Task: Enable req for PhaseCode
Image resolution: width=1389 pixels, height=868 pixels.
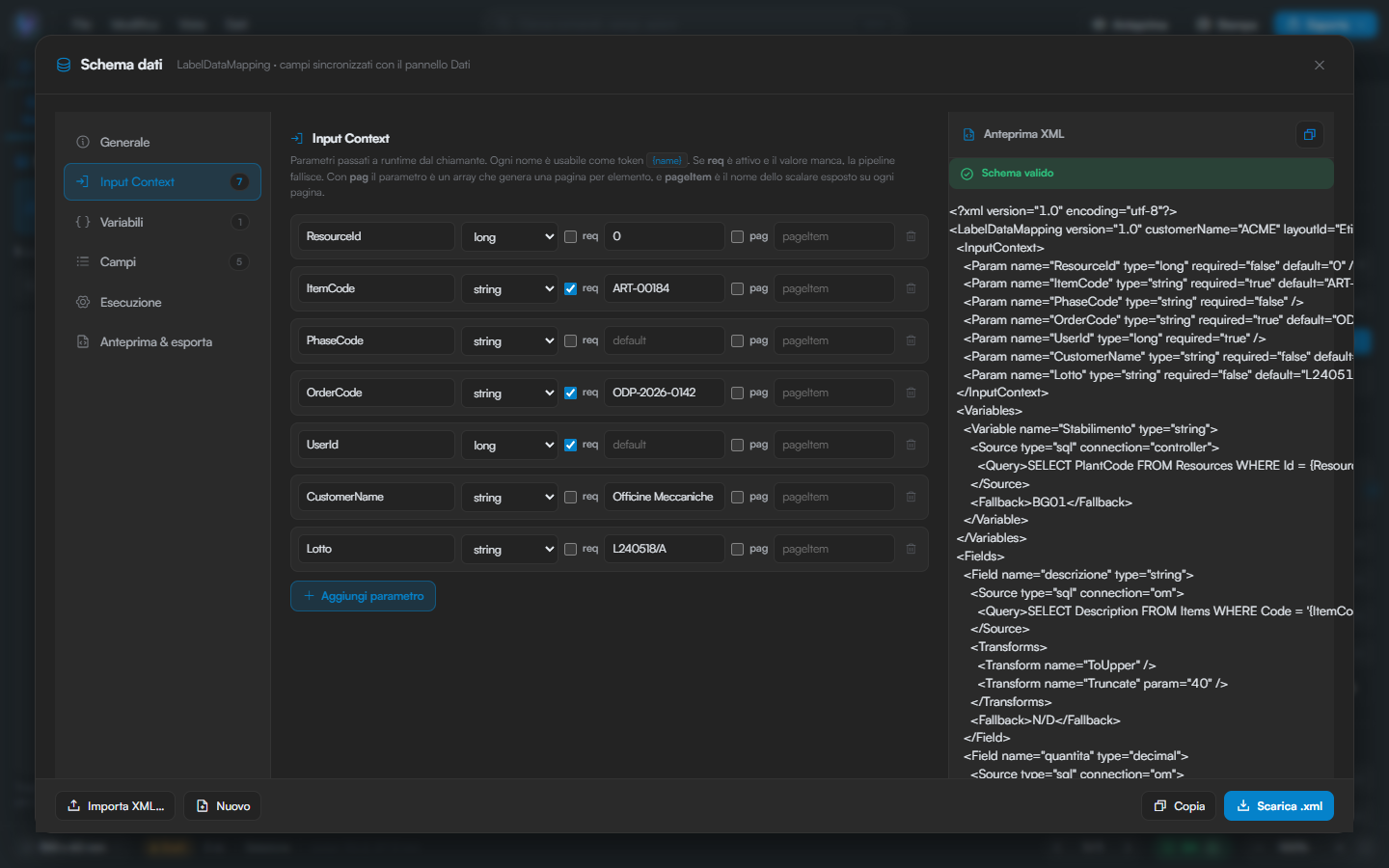Action: coord(570,340)
